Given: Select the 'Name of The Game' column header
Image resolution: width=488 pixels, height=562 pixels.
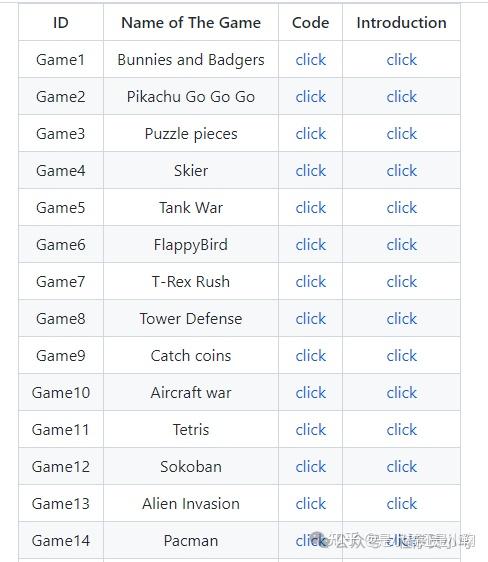Looking at the screenshot, I should tap(191, 23).
